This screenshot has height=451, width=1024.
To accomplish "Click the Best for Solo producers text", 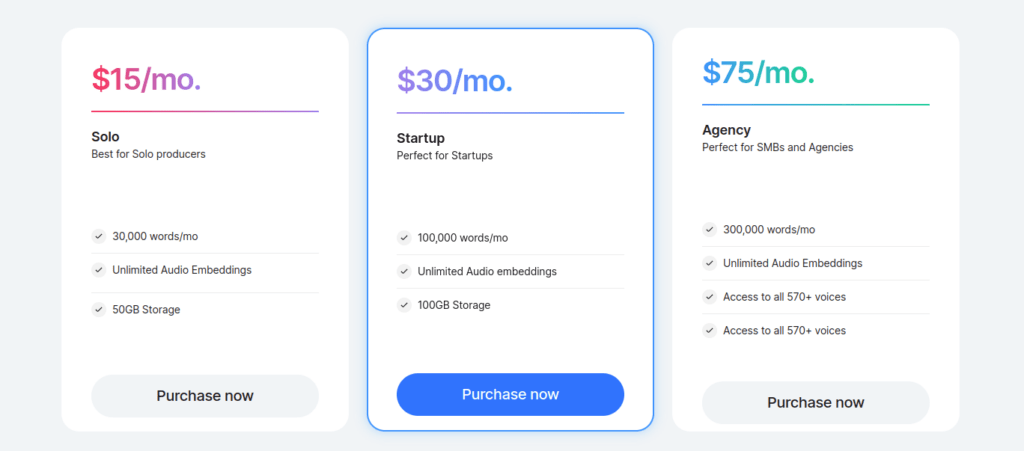I will click(148, 155).
